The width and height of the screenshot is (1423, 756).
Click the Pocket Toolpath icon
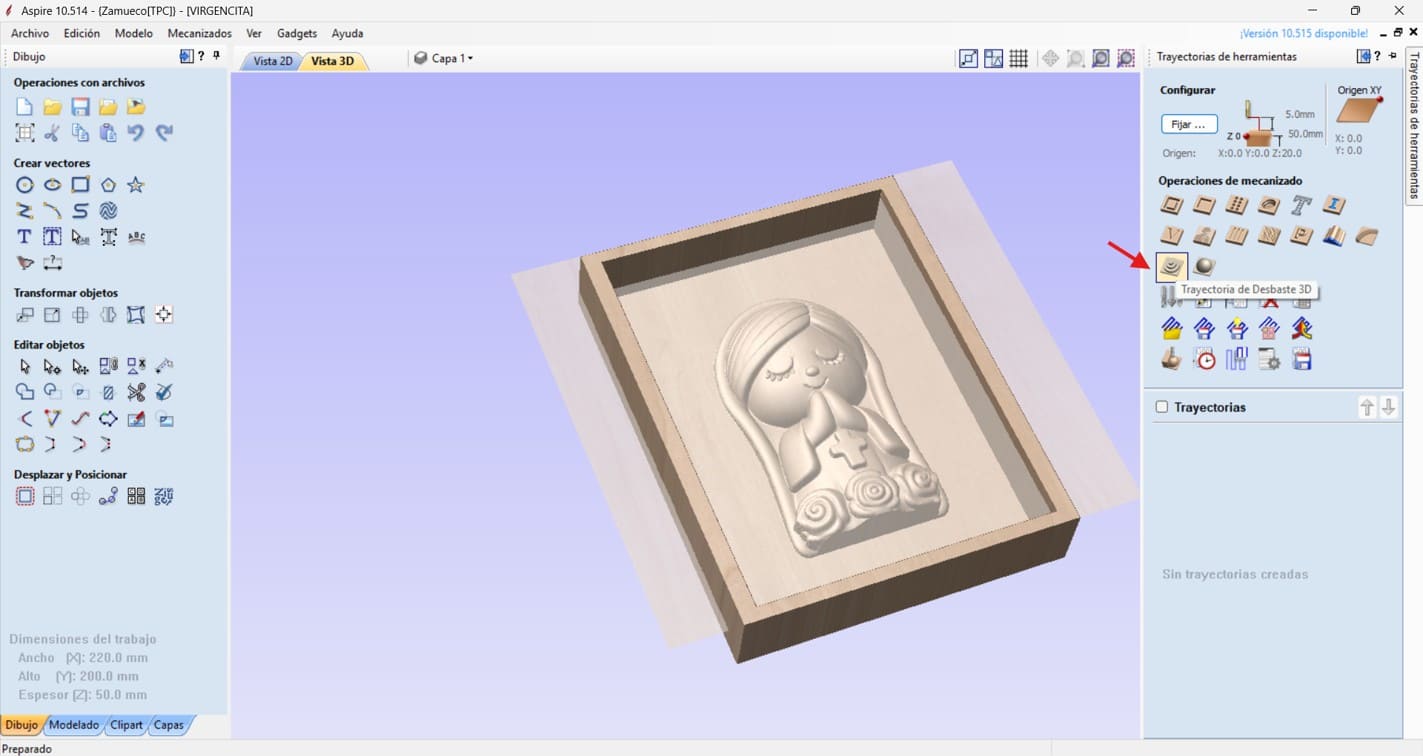click(1204, 205)
